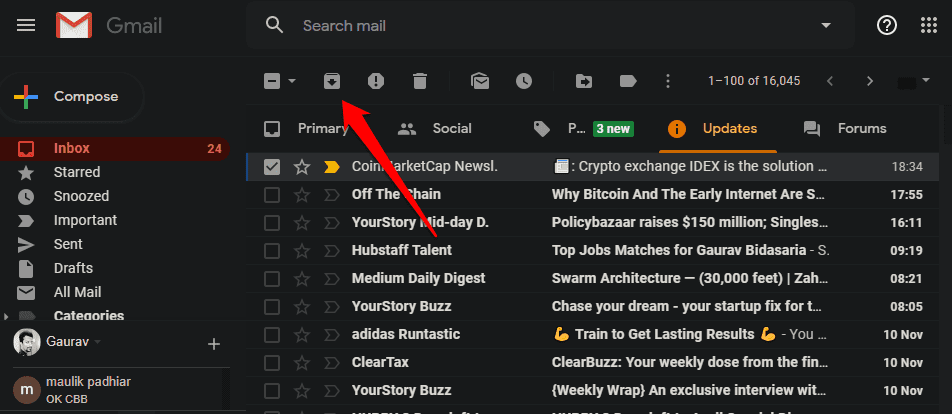
Task: Star the CoinMarketCap Newsl. email
Action: pos(302,167)
